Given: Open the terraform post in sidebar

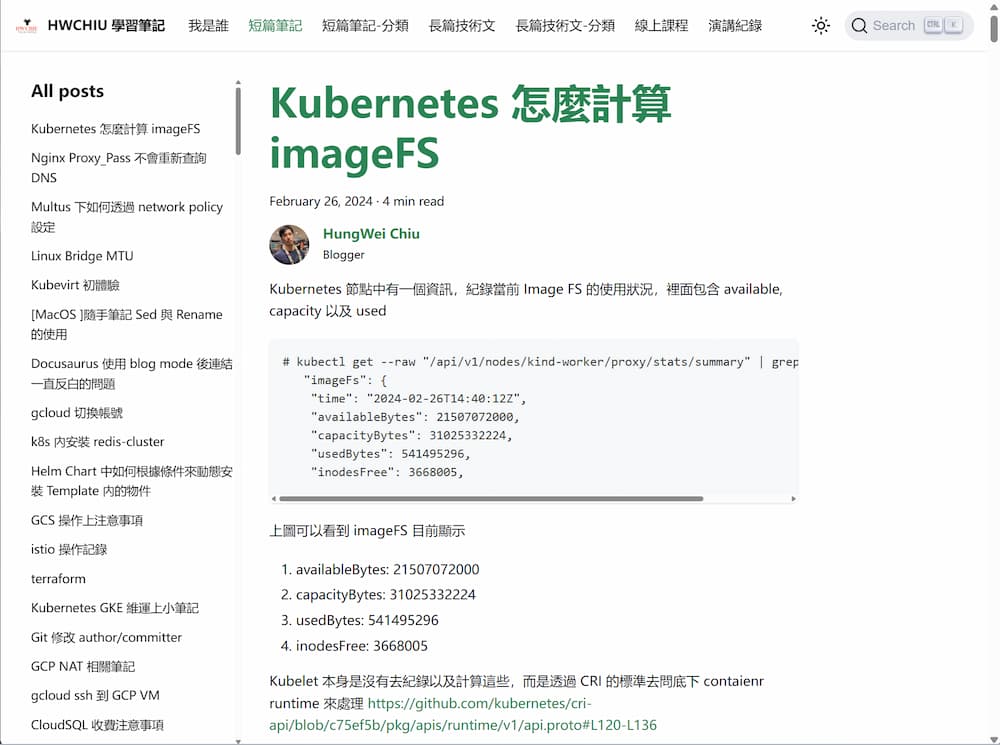Looking at the screenshot, I should [58, 579].
